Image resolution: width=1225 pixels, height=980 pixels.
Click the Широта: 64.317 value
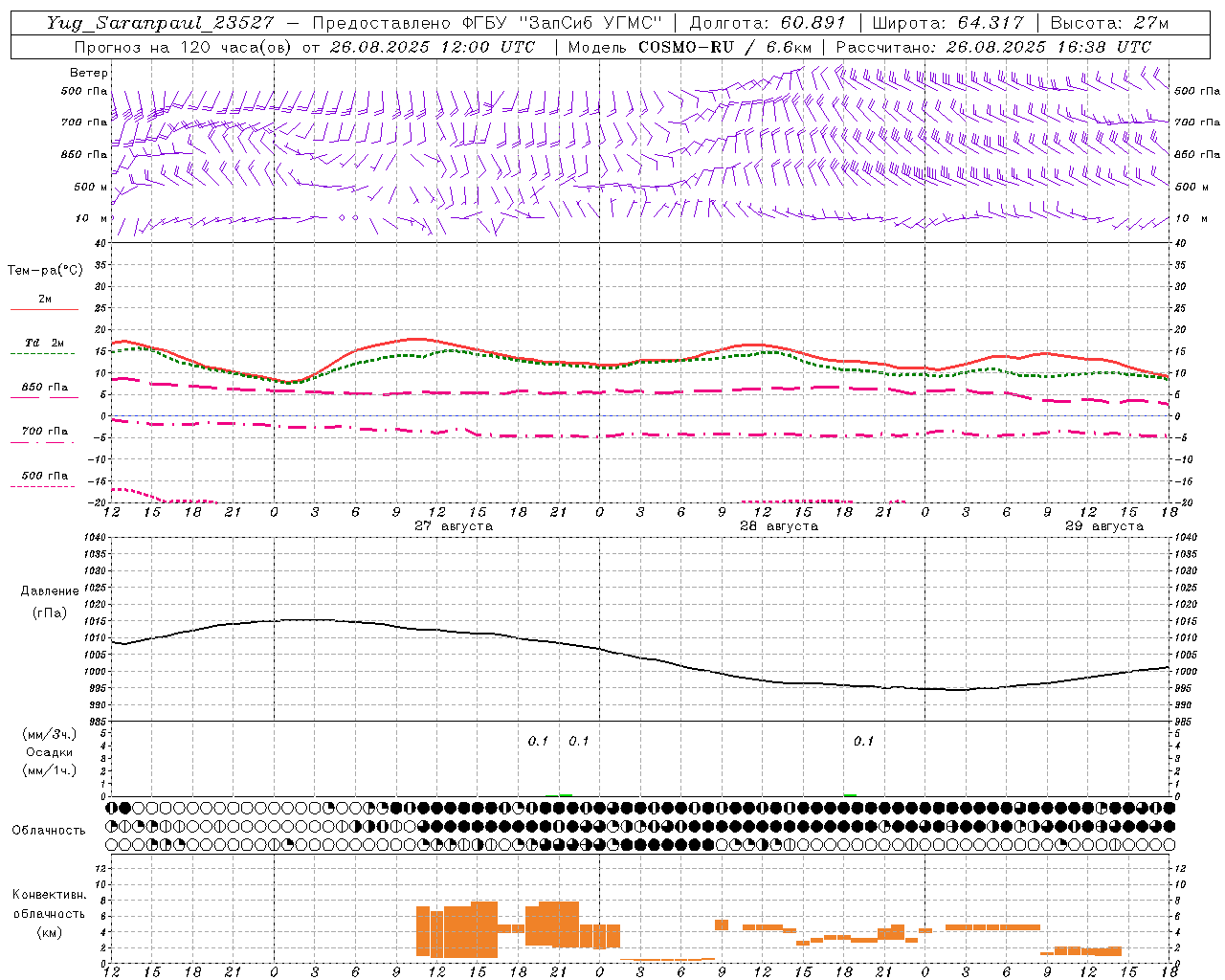(947, 23)
